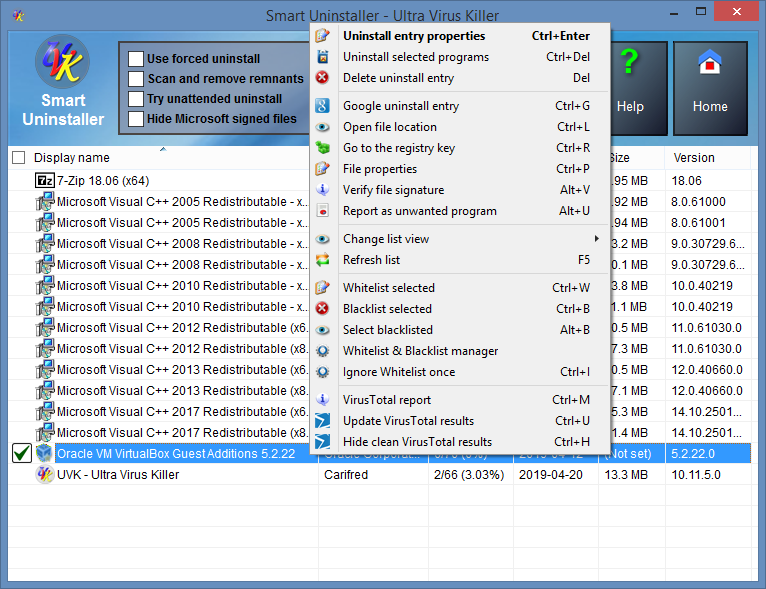Screen dimensions: 766x589
Task: Click the Report as unwanted program icon
Action: pyautogui.click(x=322, y=210)
